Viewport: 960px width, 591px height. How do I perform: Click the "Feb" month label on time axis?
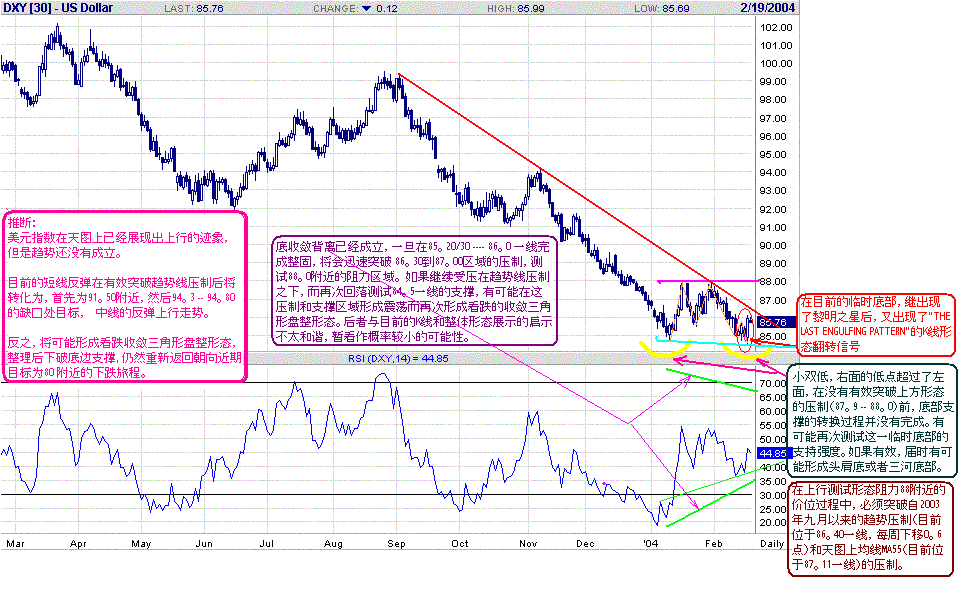(714, 544)
